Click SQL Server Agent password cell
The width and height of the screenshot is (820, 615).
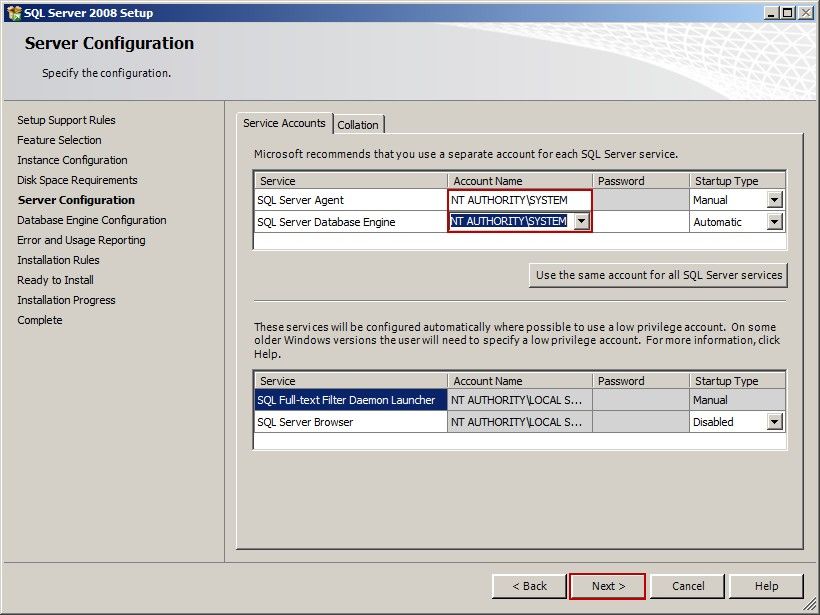[641, 200]
